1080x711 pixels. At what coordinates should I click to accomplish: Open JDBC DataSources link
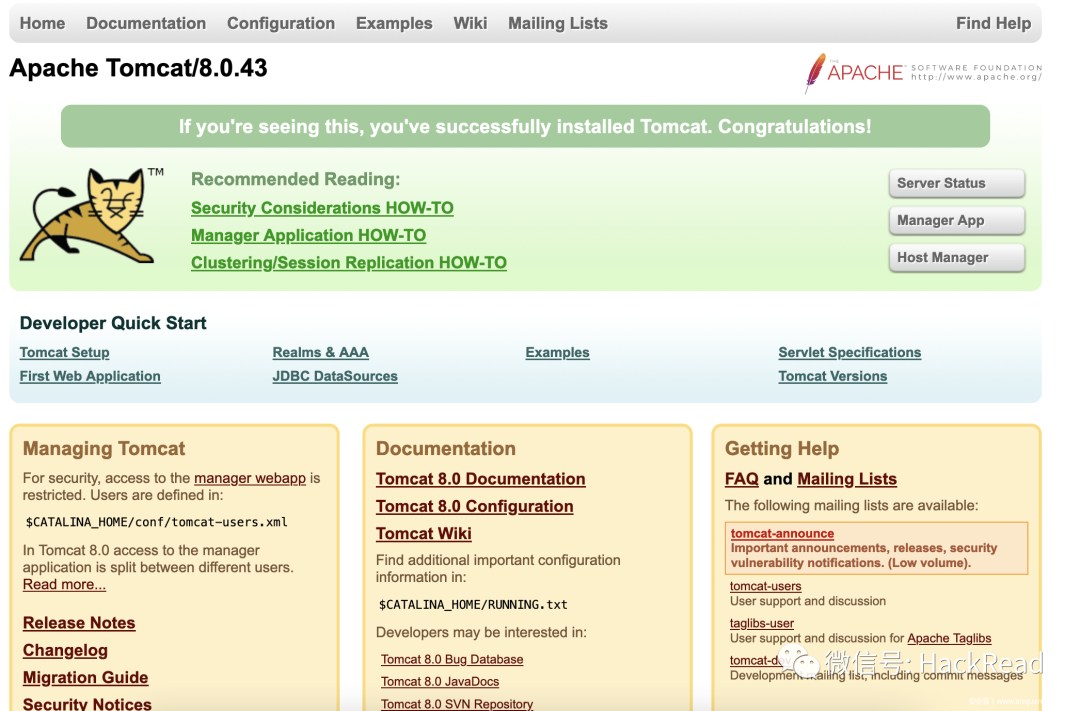(335, 376)
